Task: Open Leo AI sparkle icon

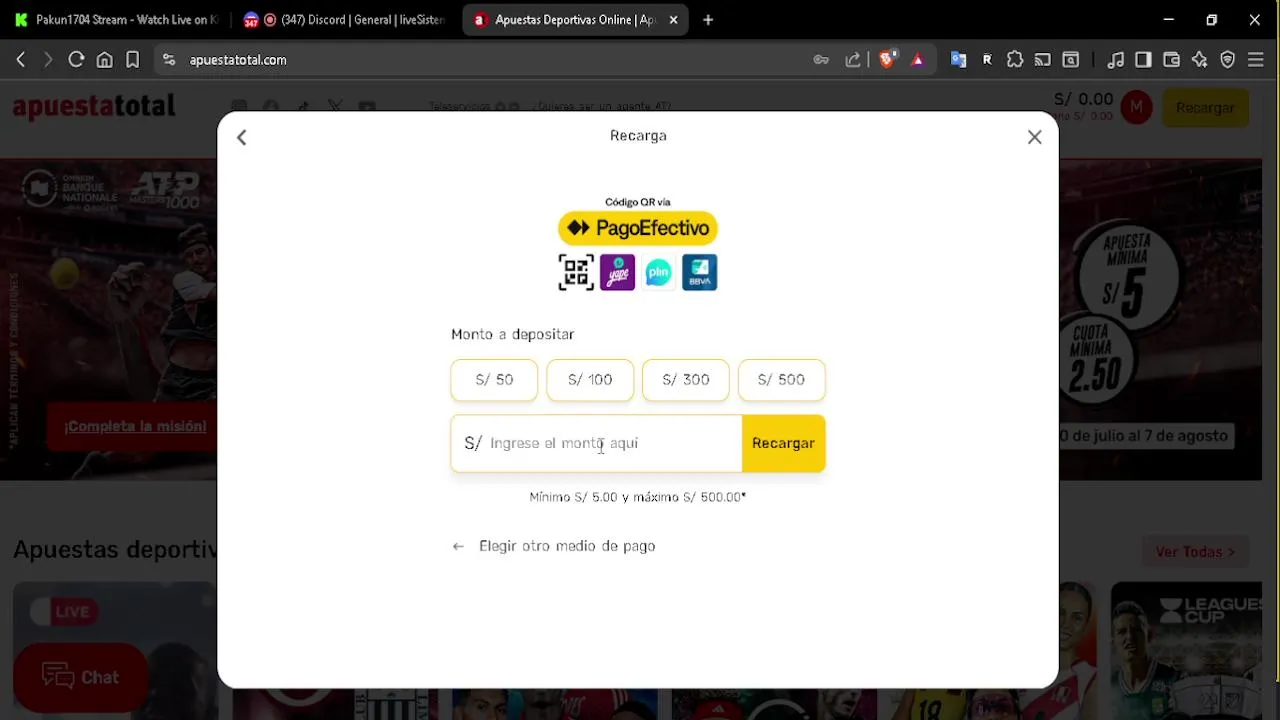Action: click(x=1200, y=60)
